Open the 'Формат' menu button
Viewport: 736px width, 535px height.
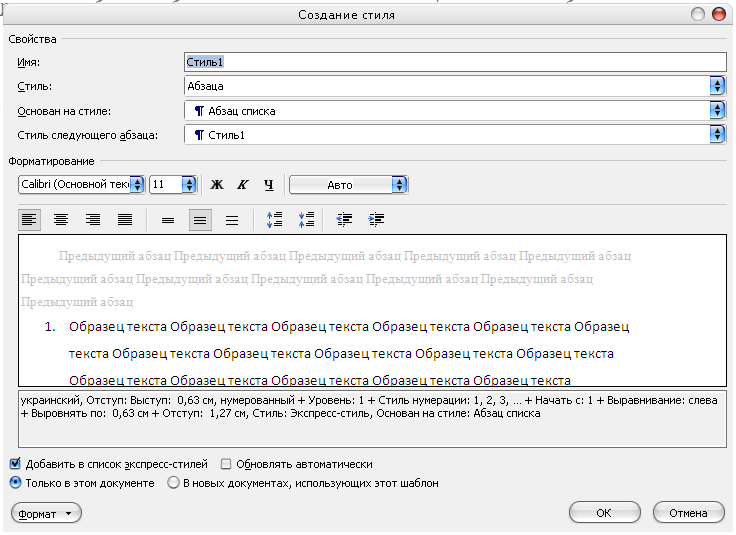pos(46,513)
